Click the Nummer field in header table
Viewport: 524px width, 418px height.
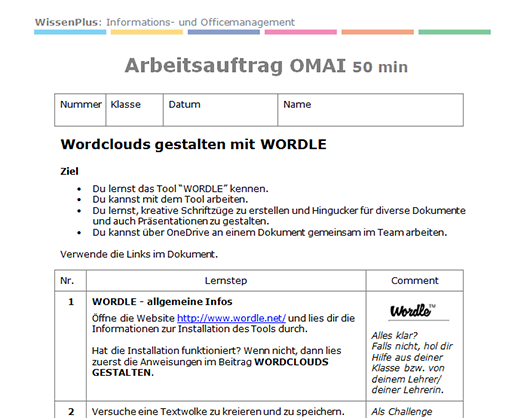point(80,110)
